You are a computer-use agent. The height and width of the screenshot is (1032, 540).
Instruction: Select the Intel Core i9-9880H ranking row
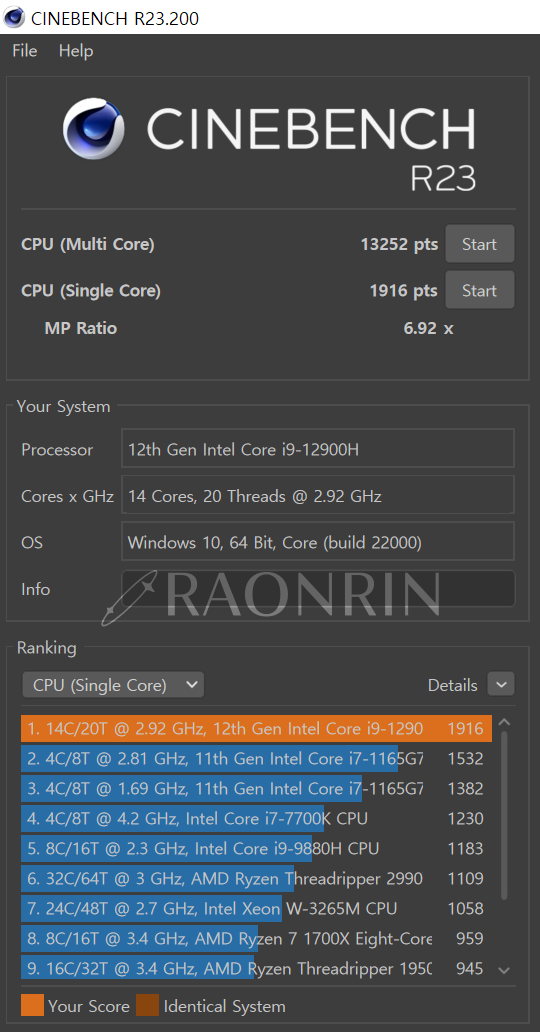(x=257, y=848)
